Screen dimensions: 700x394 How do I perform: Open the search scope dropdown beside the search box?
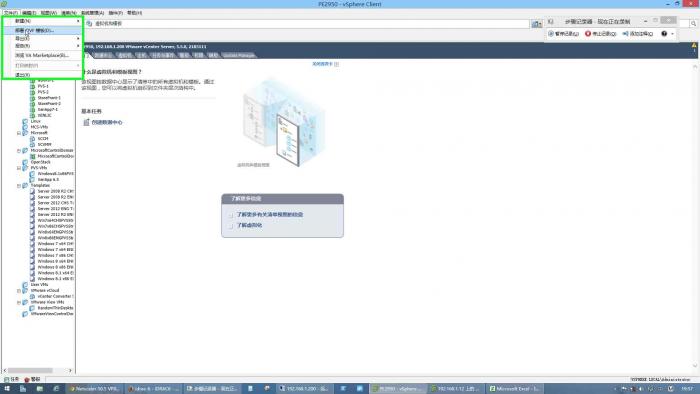click(x=536, y=24)
